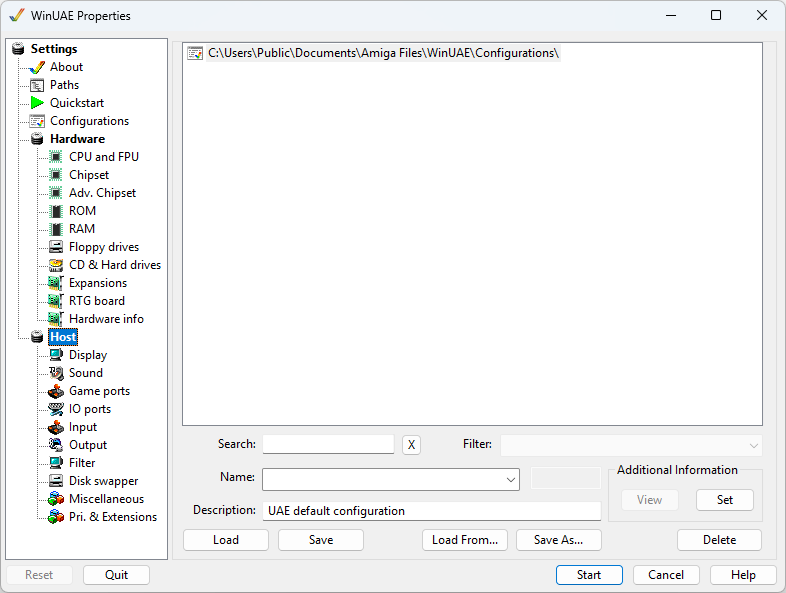
Task: Clear search with the X button
Action: coord(411,445)
